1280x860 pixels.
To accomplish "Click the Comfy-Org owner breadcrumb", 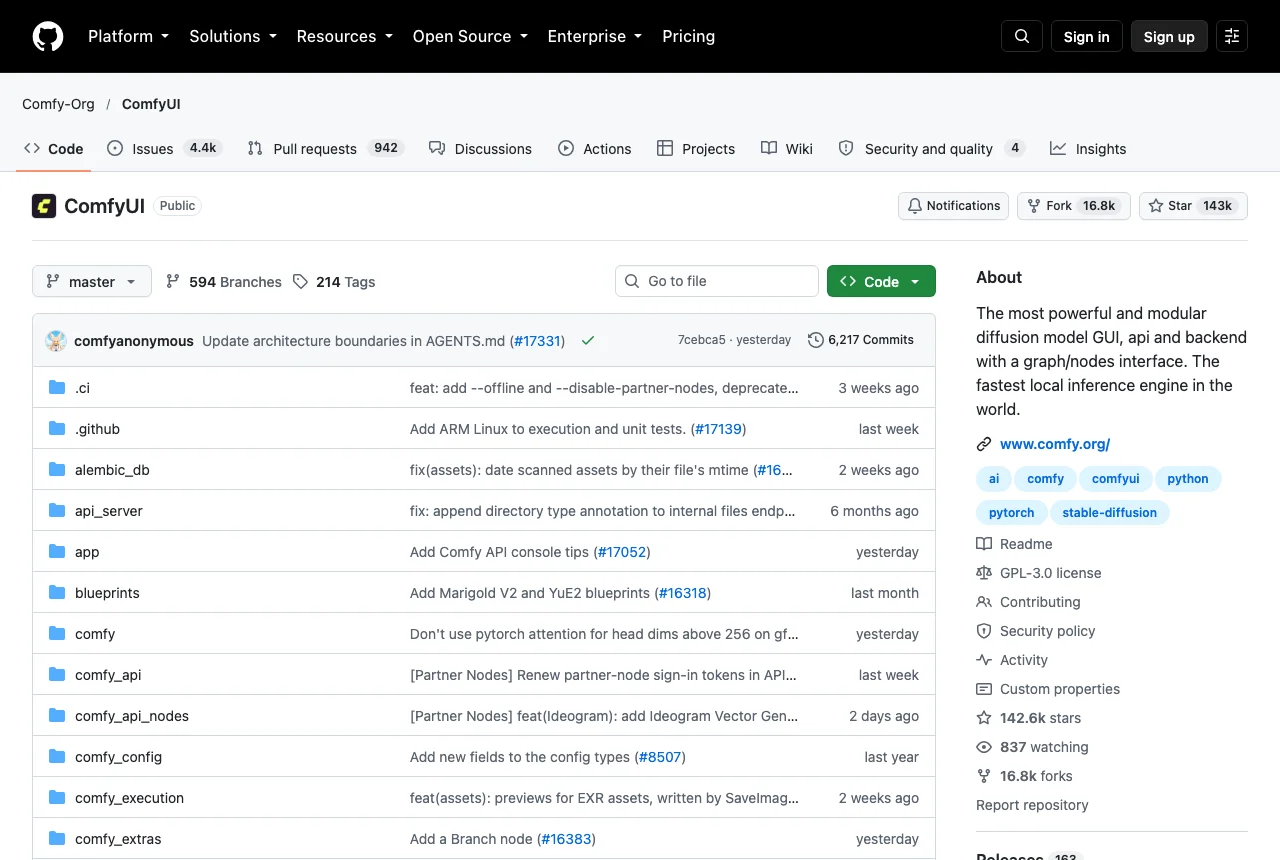I will click(x=58, y=104).
